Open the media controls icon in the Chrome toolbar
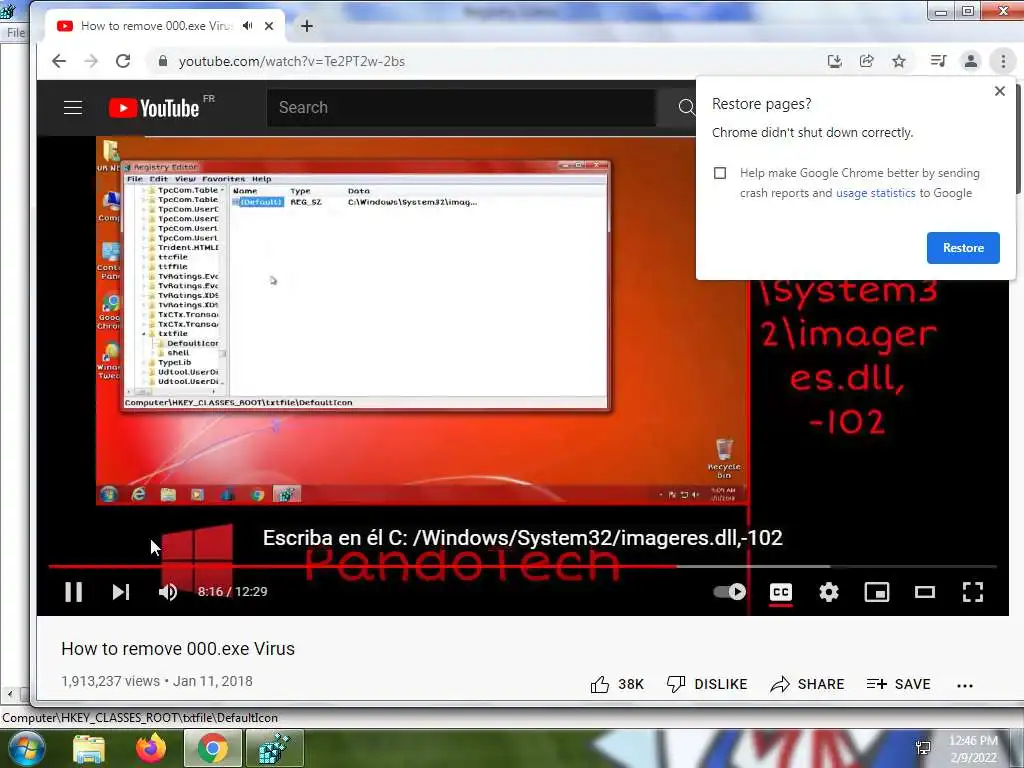Viewport: 1024px width, 768px height. click(938, 61)
